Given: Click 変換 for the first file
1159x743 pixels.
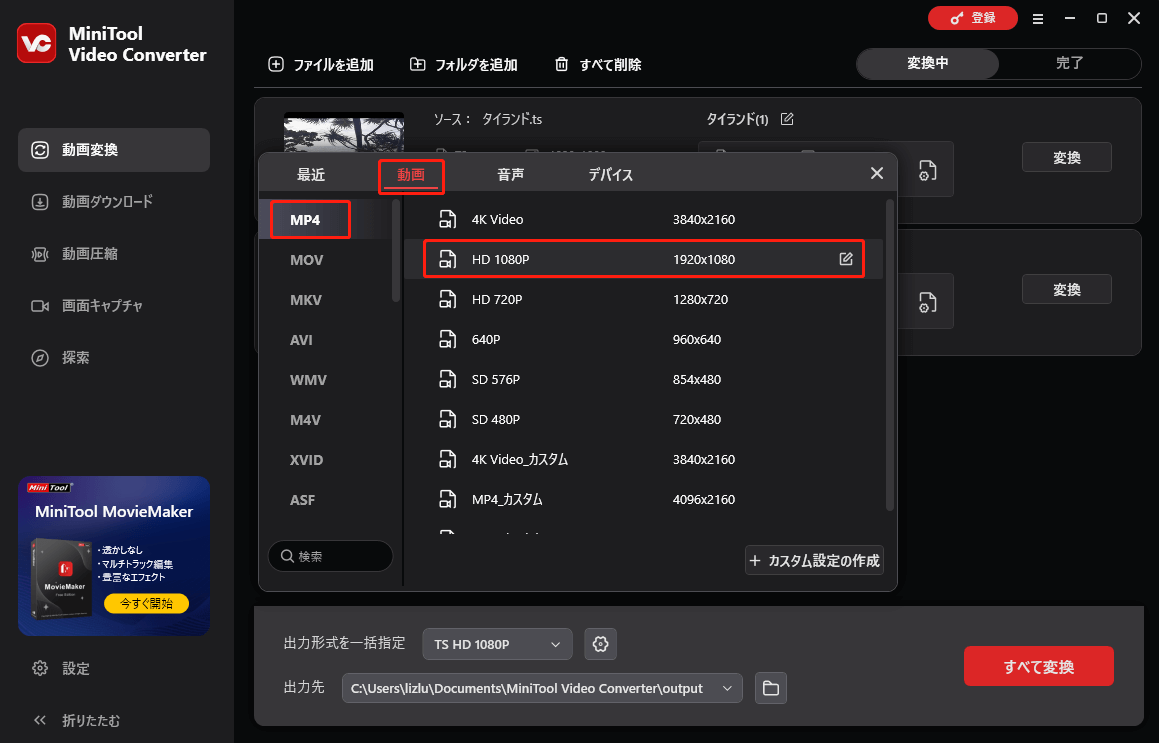Looking at the screenshot, I should tap(1067, 157).
